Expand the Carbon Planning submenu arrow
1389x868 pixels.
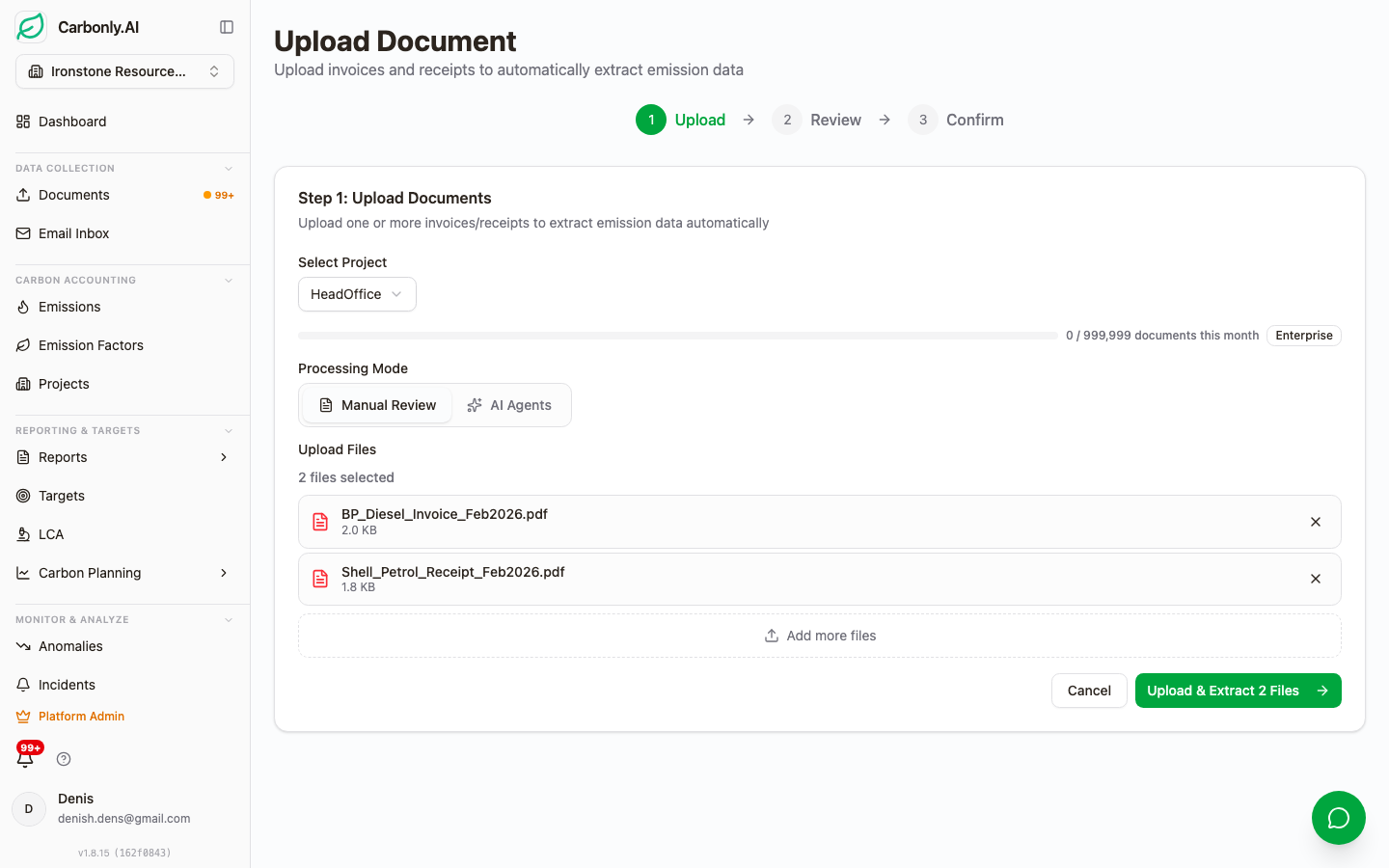tap(224, 573)
